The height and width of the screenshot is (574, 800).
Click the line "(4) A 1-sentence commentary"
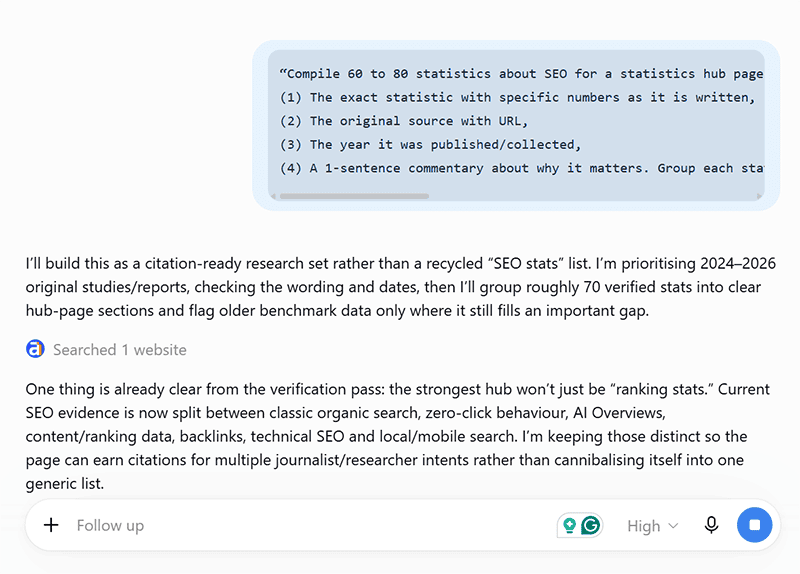(x=521, y=168)
